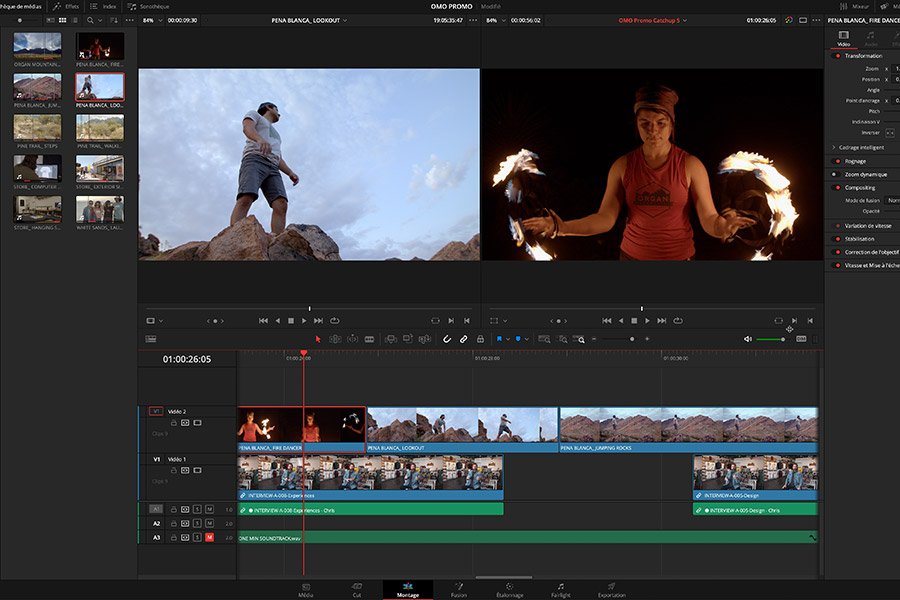The width and height of the screenshot is (900, 600).
Task: Select the WHITE SANDS thumbnail in media pool
Action: pos(100,210)
